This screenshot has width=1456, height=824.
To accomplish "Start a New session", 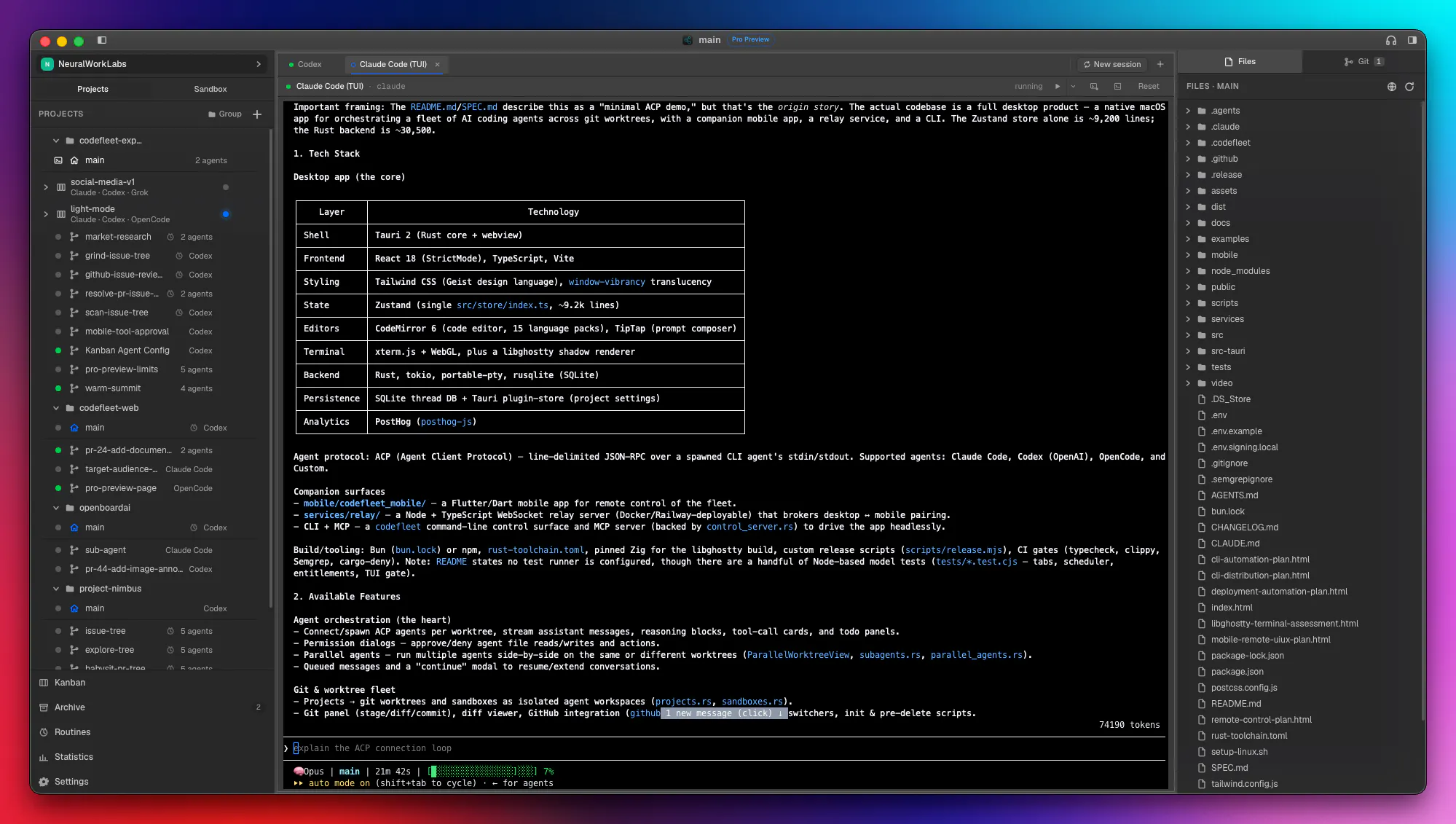I will tap(1111, 65).
